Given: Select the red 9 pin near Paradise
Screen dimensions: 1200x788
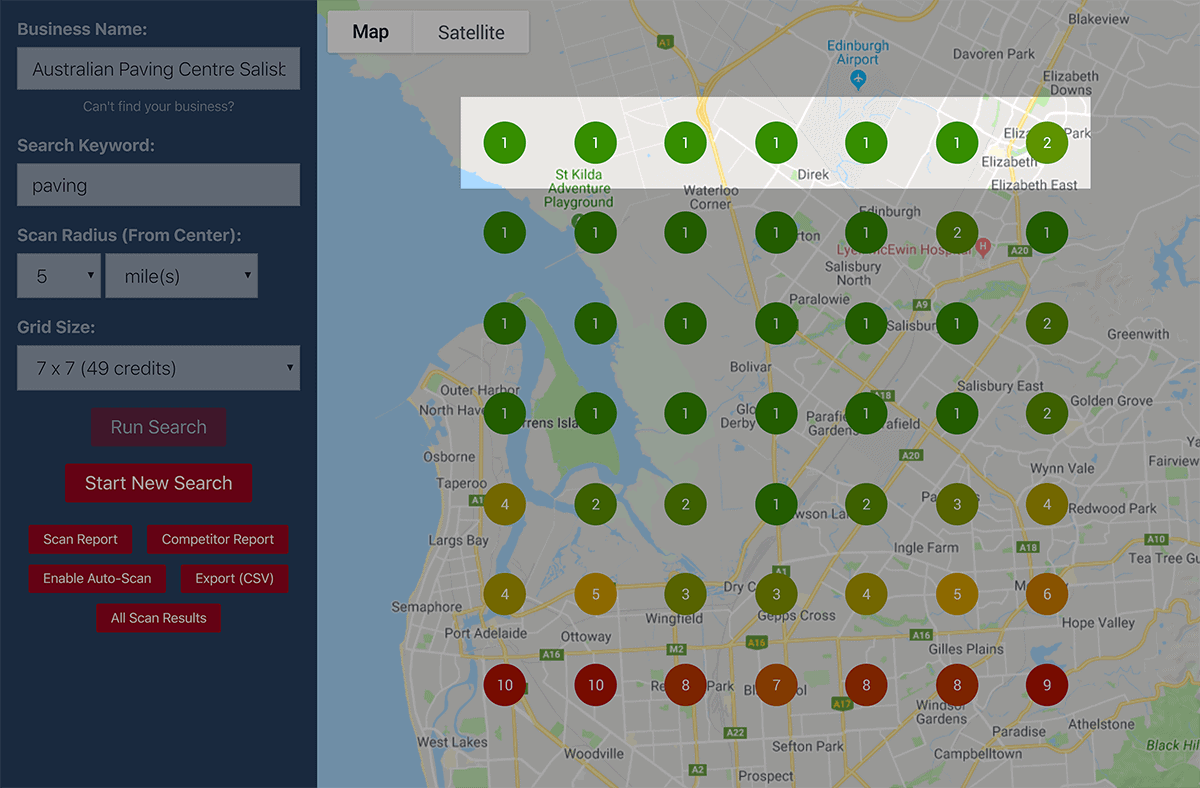Looking at the screenshot, I should tap(1046, 685).
